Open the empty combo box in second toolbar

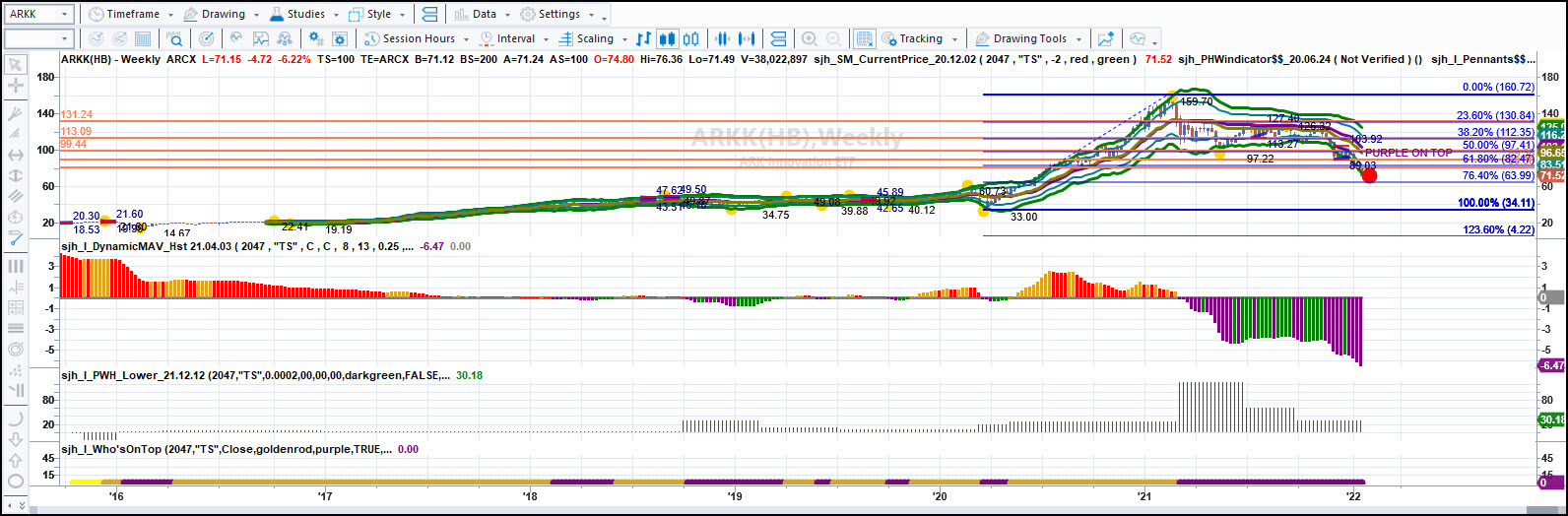coord(38,38)
